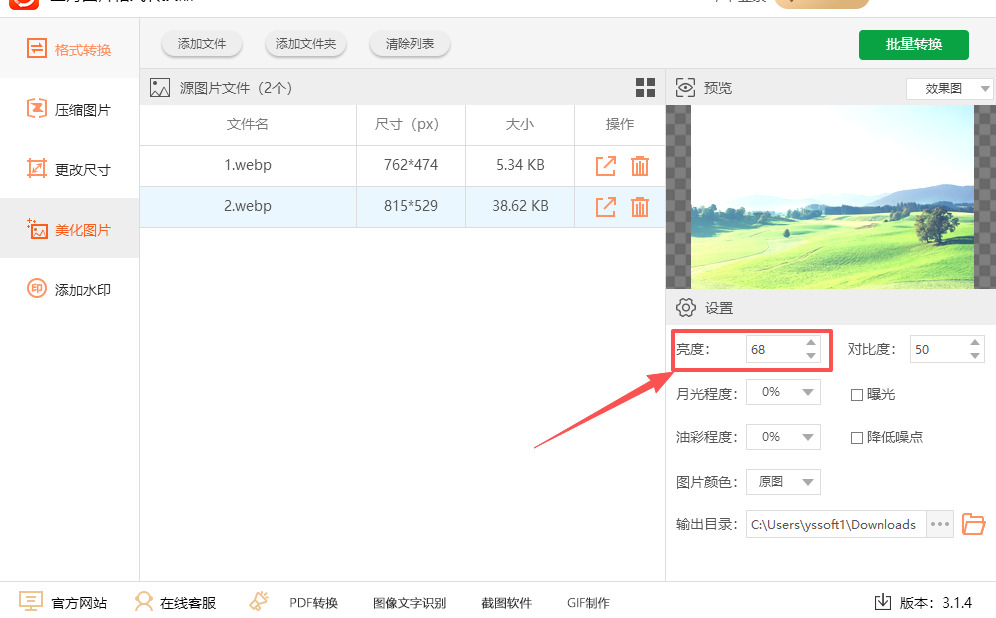Viewport: 996px width, 618px height.
Task: Click the 亮度 value input field
Action: click(x=774, y=349)
